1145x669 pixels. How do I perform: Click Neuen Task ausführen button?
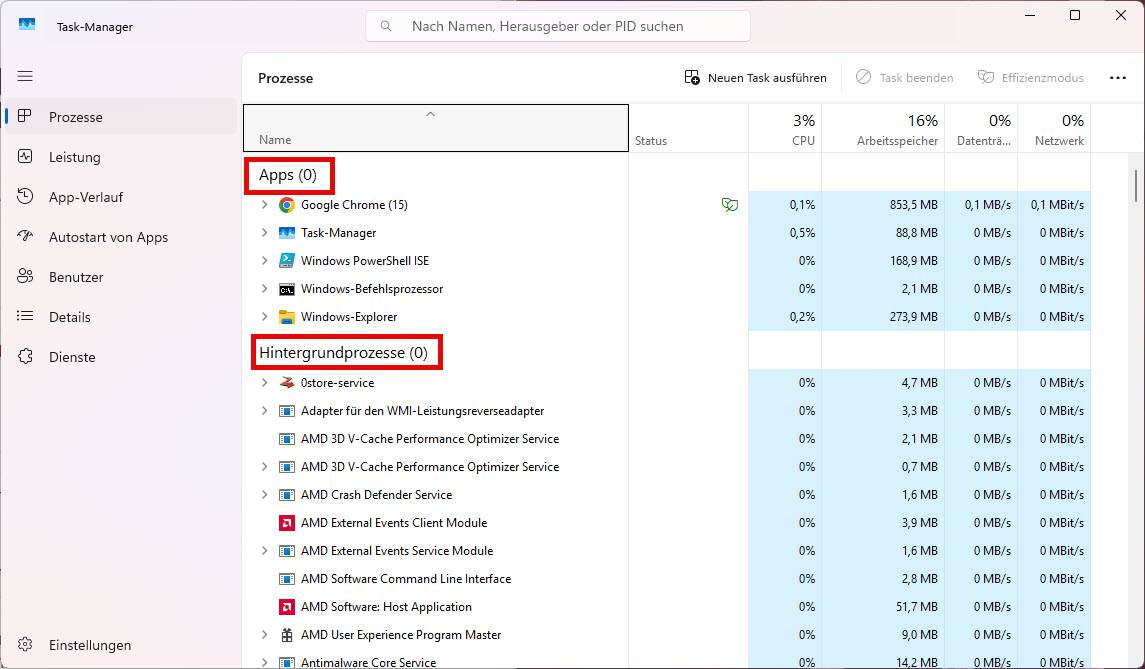click(756, 78)
